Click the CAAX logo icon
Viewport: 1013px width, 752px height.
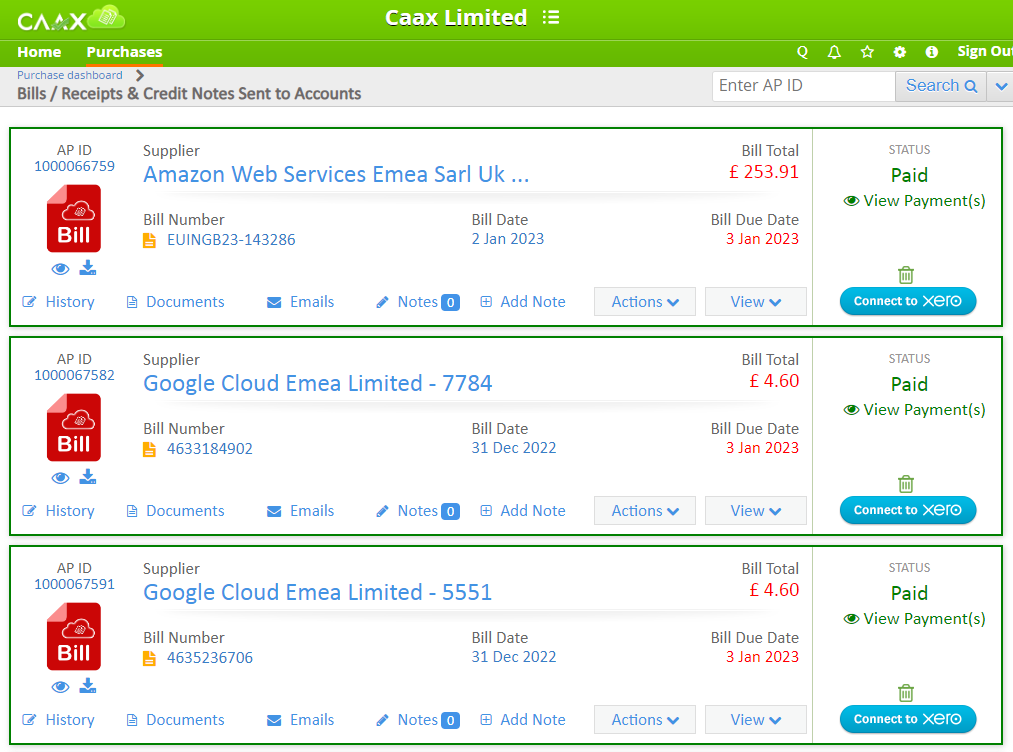click(71, 19)
